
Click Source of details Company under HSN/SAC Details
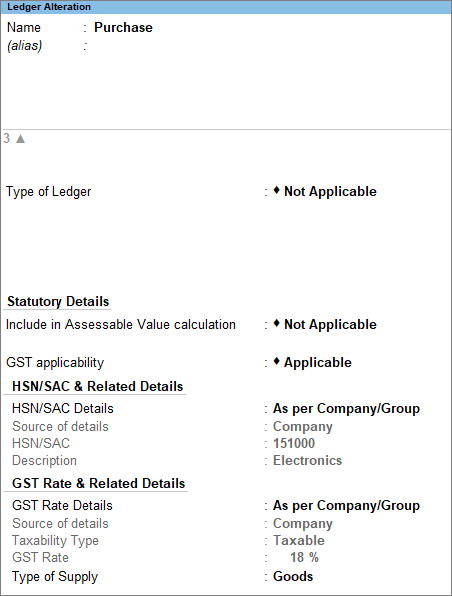[303, 426]
